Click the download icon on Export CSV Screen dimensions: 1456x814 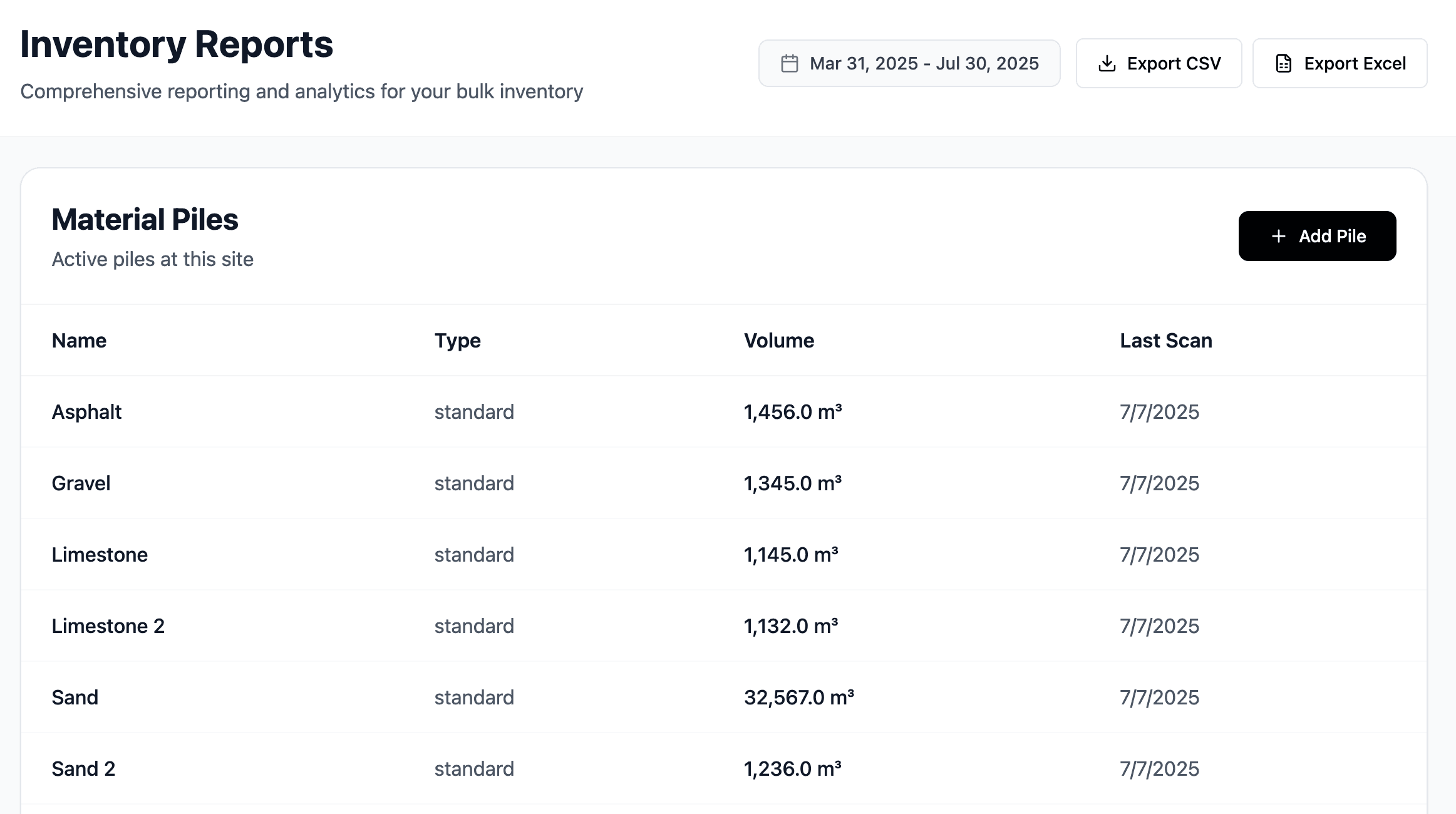click(x=1107, y=63)
